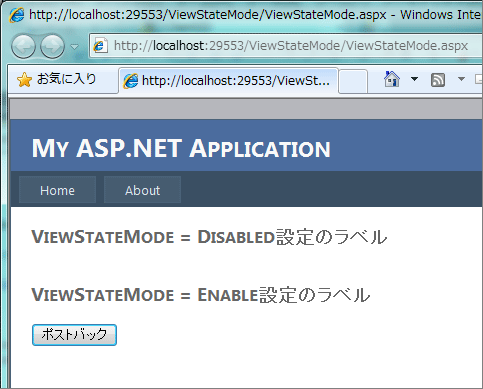The image size is (483, 389).
Task: Click the ポストバック button
Action: [x=74, y=335]
